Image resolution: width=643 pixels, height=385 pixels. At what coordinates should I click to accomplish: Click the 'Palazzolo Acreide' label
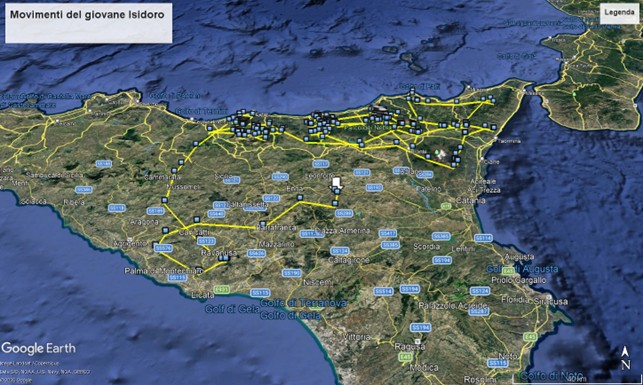(452, 306)
